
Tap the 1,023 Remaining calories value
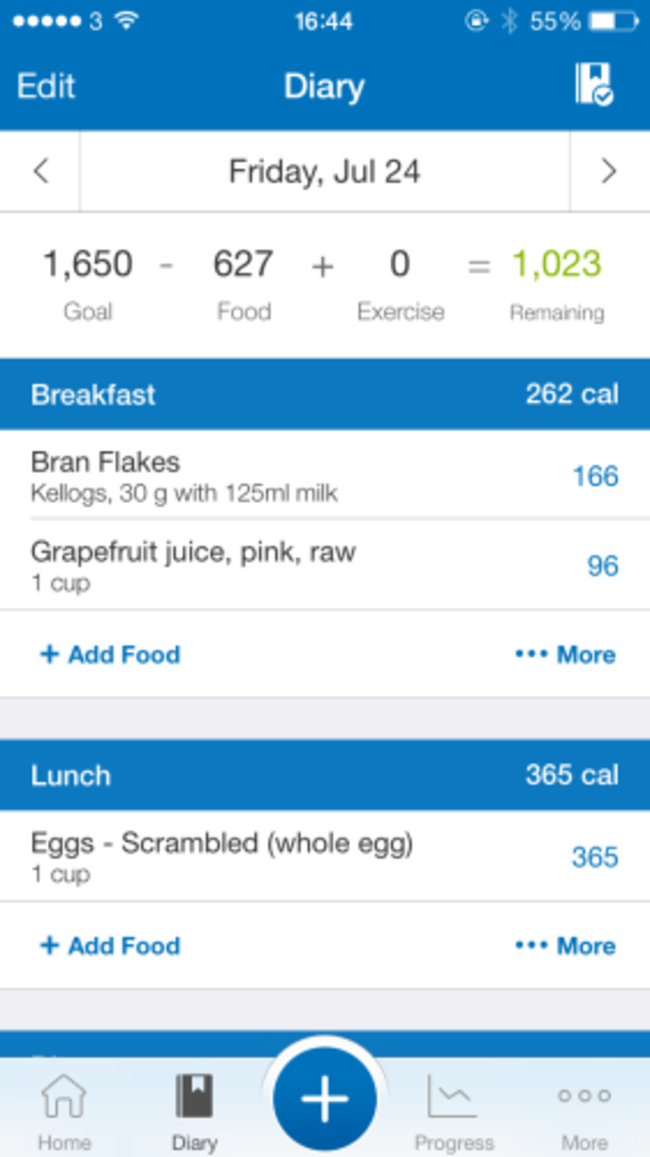point(556,265)
